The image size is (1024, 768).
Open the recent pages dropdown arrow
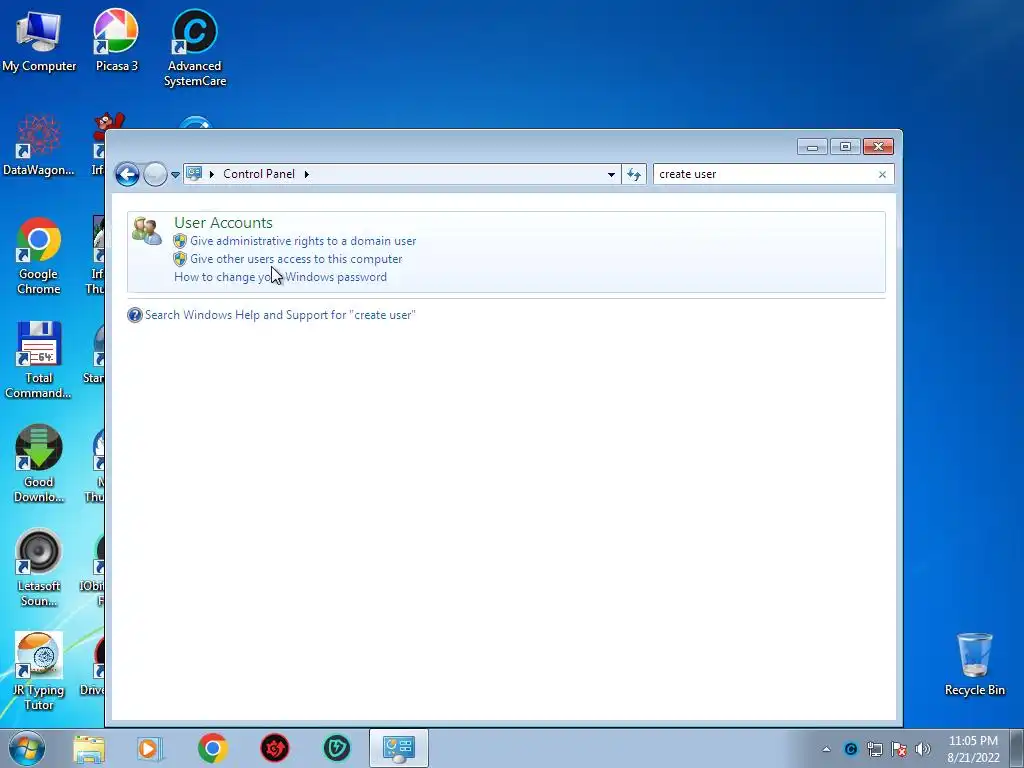(175, 175)
